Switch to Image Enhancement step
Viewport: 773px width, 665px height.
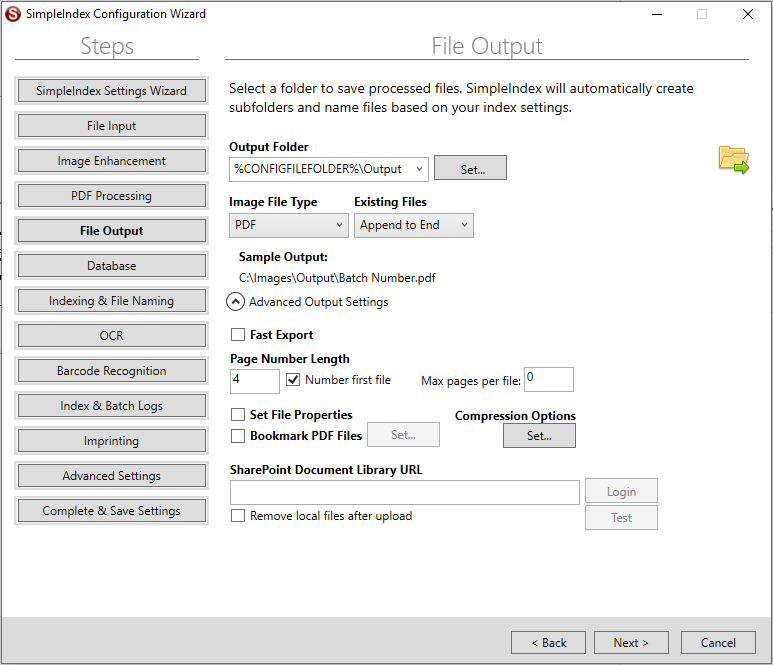click(x=111, y=161)
